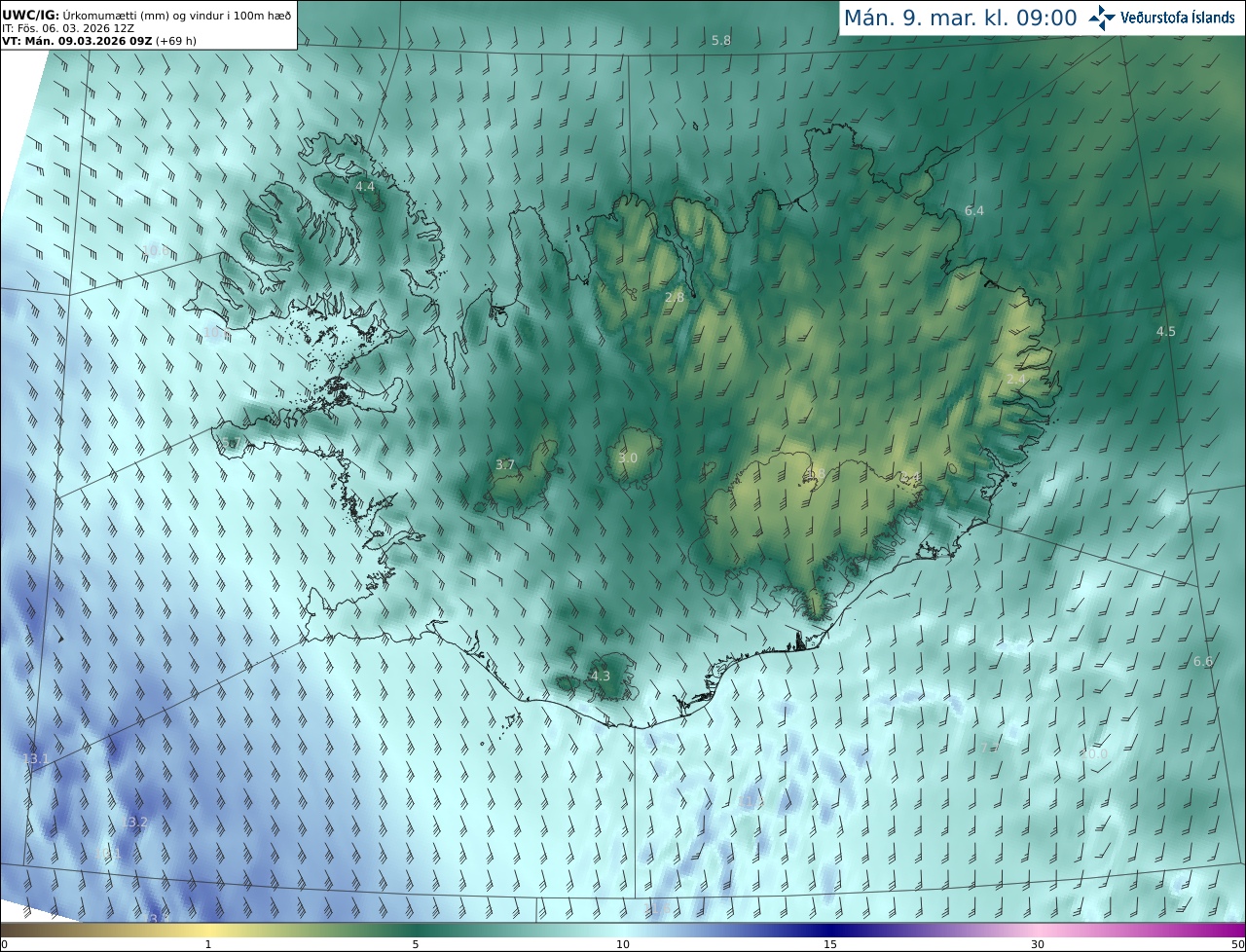Click the colorbar tick label 0
Viewport: 1246px width, 952px height.
point(4,944)
